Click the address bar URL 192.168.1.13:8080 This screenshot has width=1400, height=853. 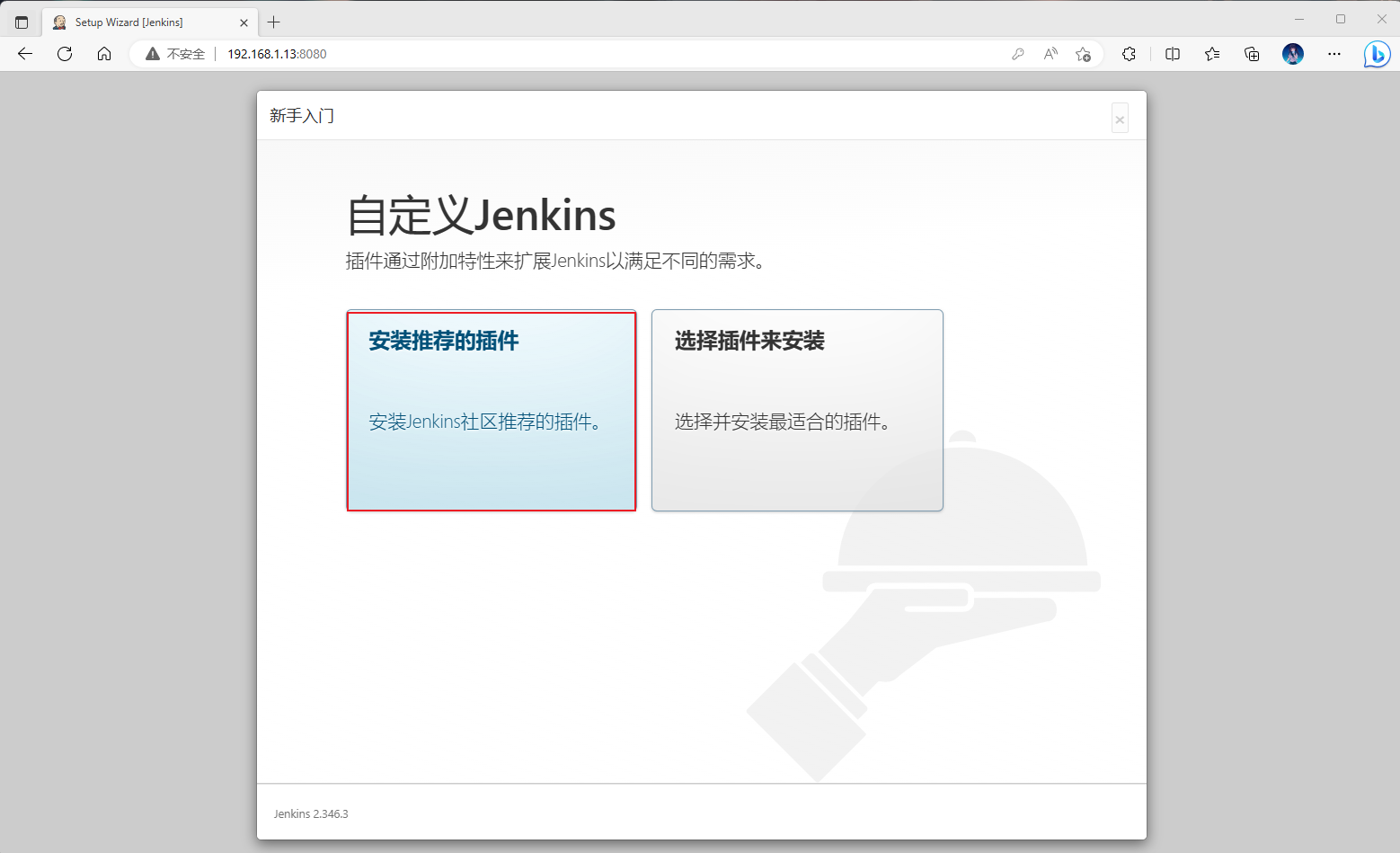coord(277,54)
